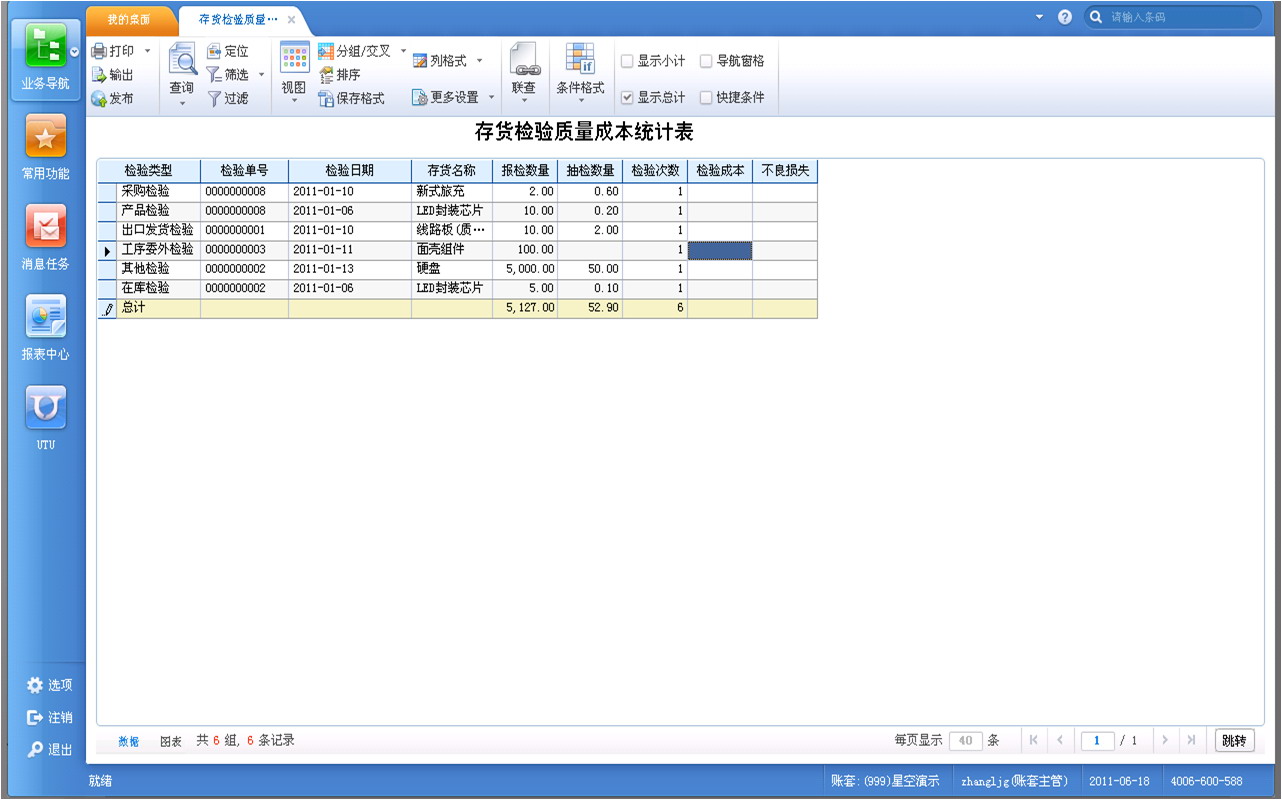Image resolution: width=1282 pixels, height=800 pixels.
Task: Open the top-right dropdown menu arrow
Action: pos(1039,17)
